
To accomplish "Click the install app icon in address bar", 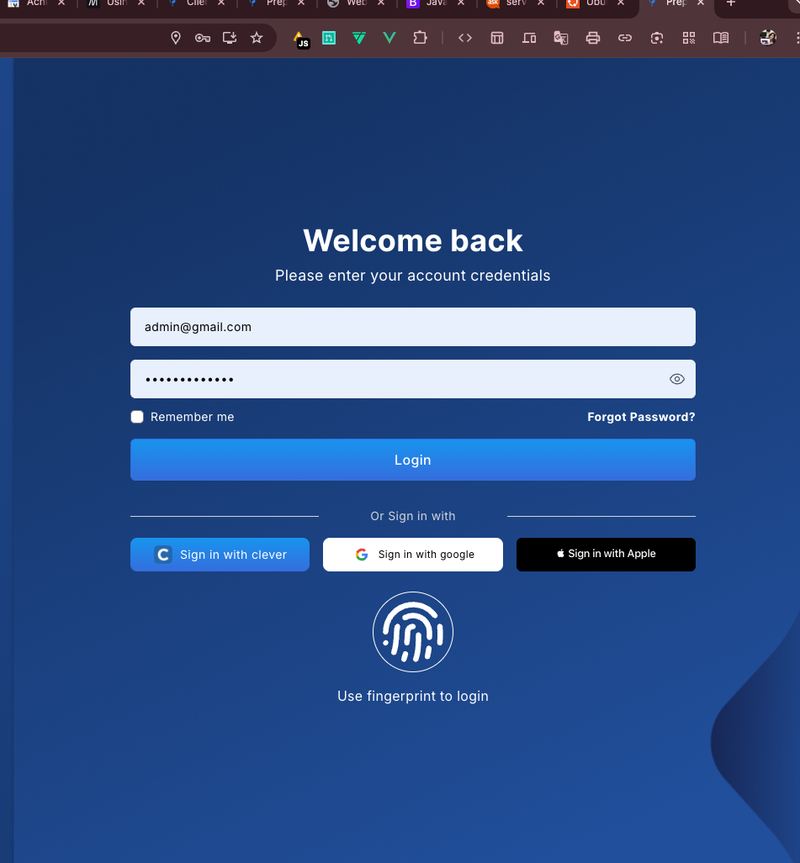I will [229, 38].
